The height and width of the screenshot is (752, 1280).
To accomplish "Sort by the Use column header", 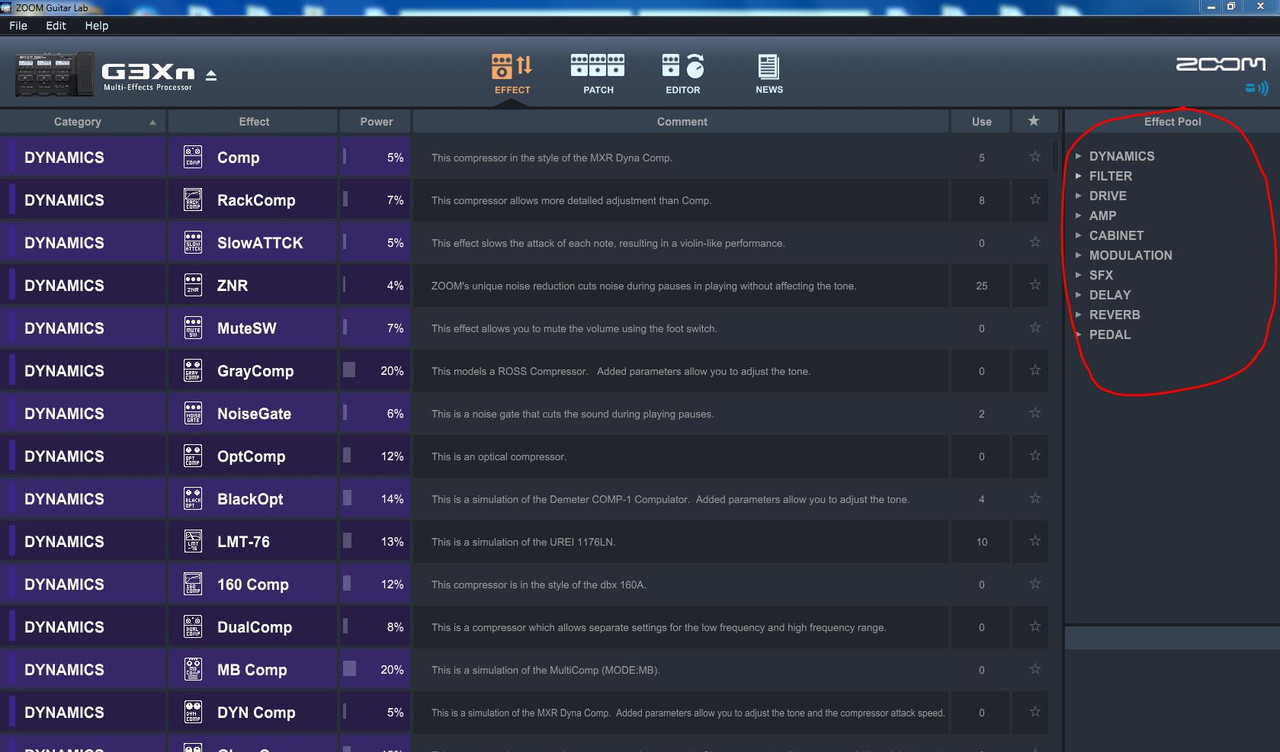I will 982,122.
